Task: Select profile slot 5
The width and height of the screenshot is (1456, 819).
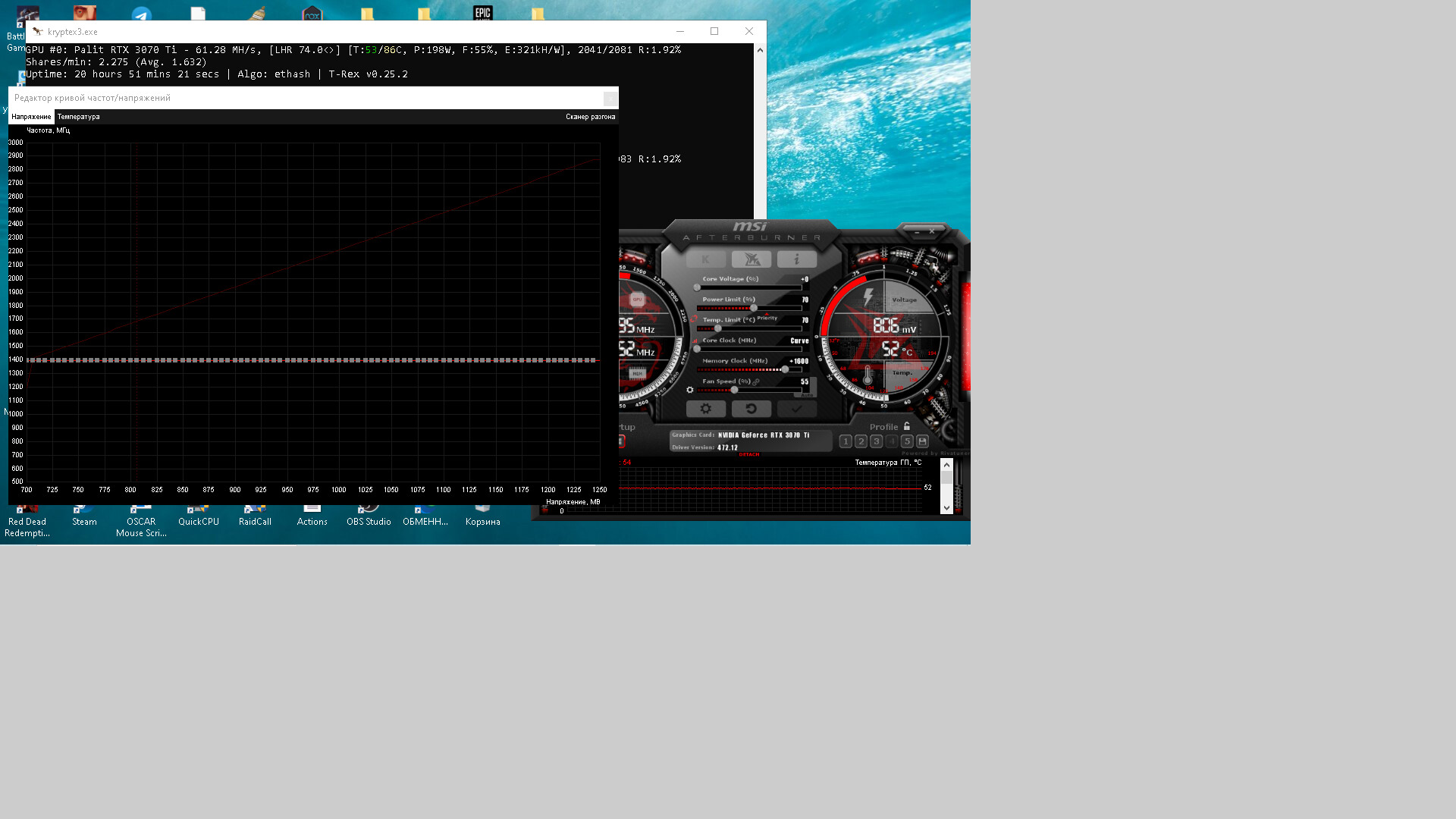Action: click(907, 441)
